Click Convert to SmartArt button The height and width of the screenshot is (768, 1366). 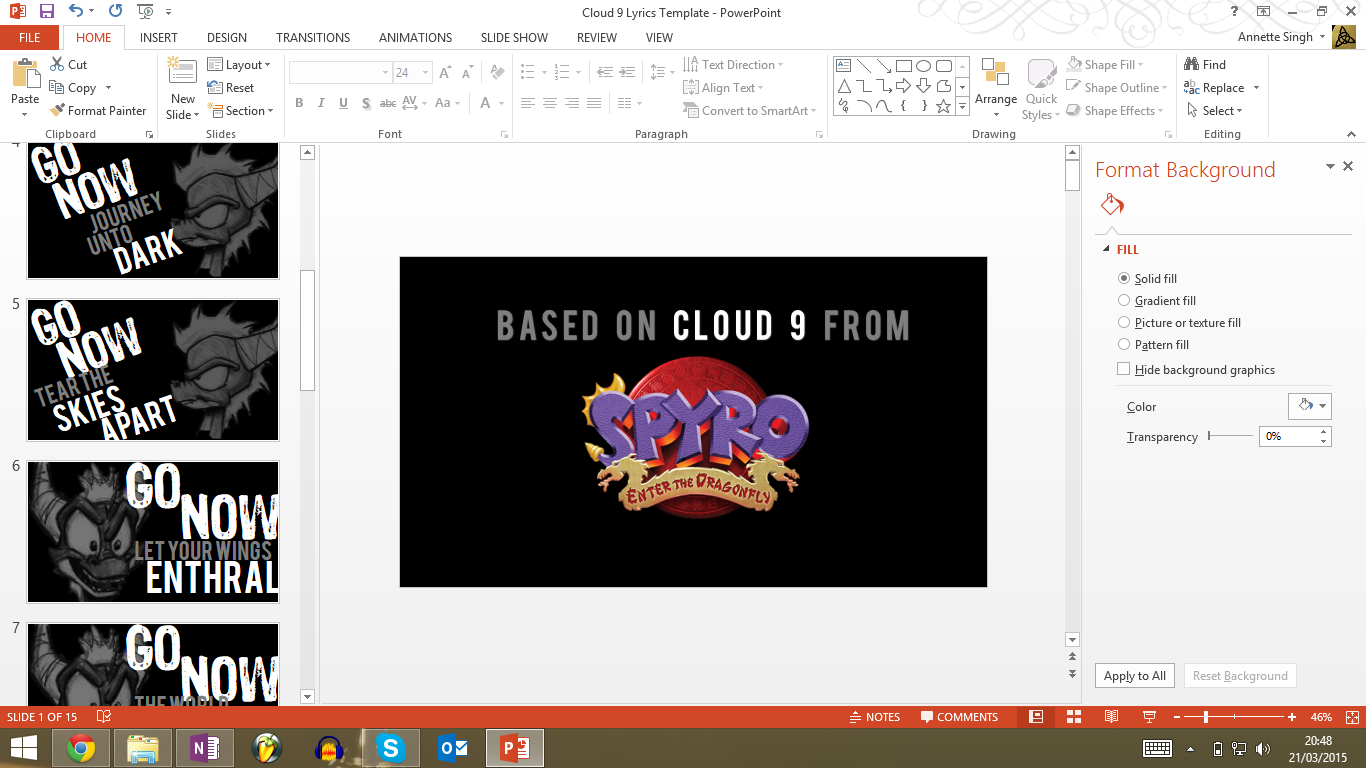click(x=750, y=110)
